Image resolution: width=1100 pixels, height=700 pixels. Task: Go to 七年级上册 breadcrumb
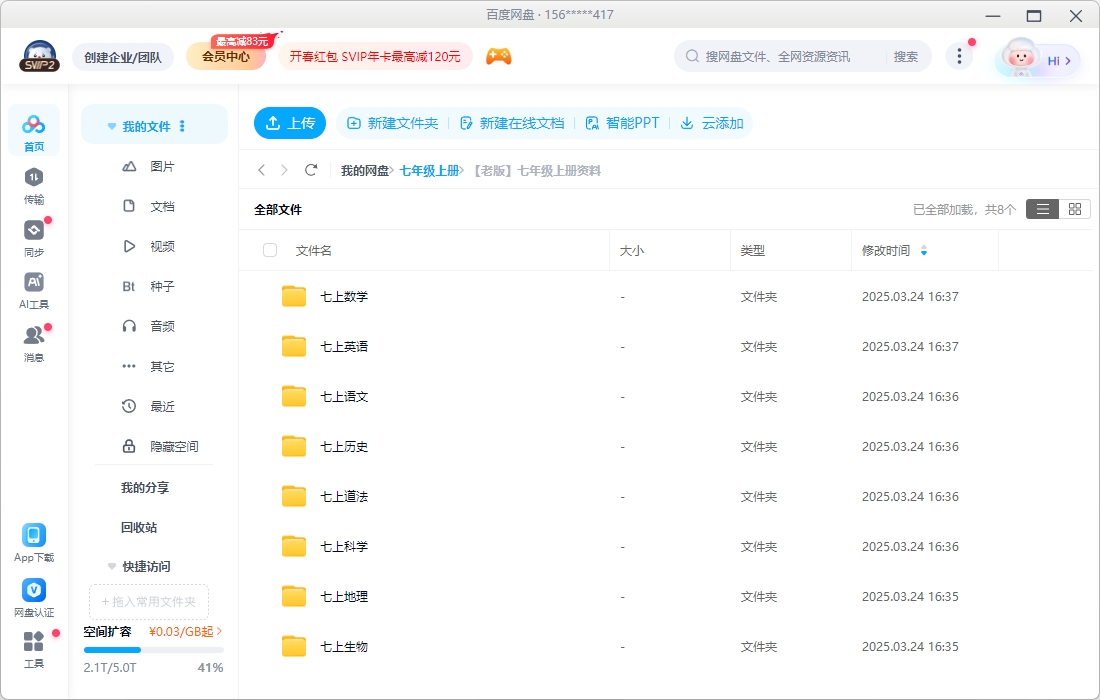[429, 170]
